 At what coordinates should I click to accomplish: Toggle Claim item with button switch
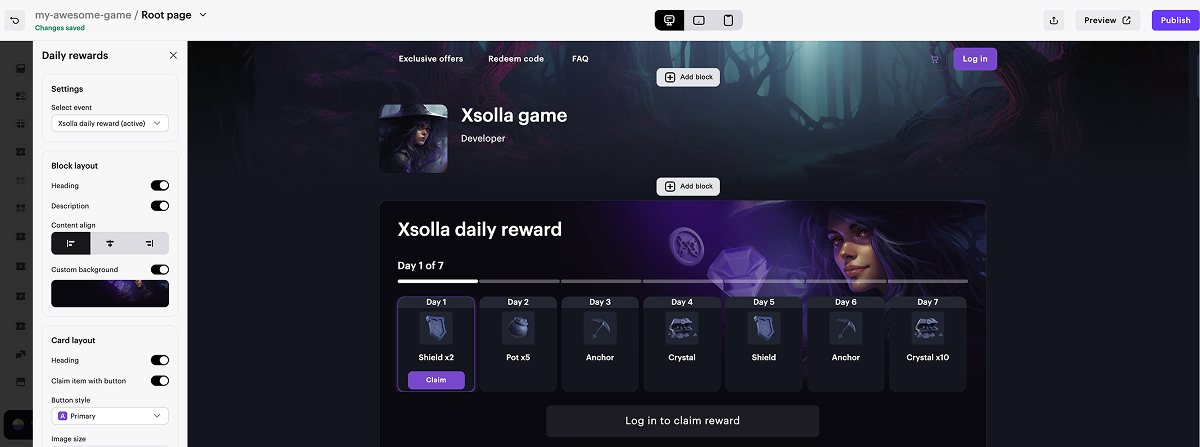(x=160, y=380)
